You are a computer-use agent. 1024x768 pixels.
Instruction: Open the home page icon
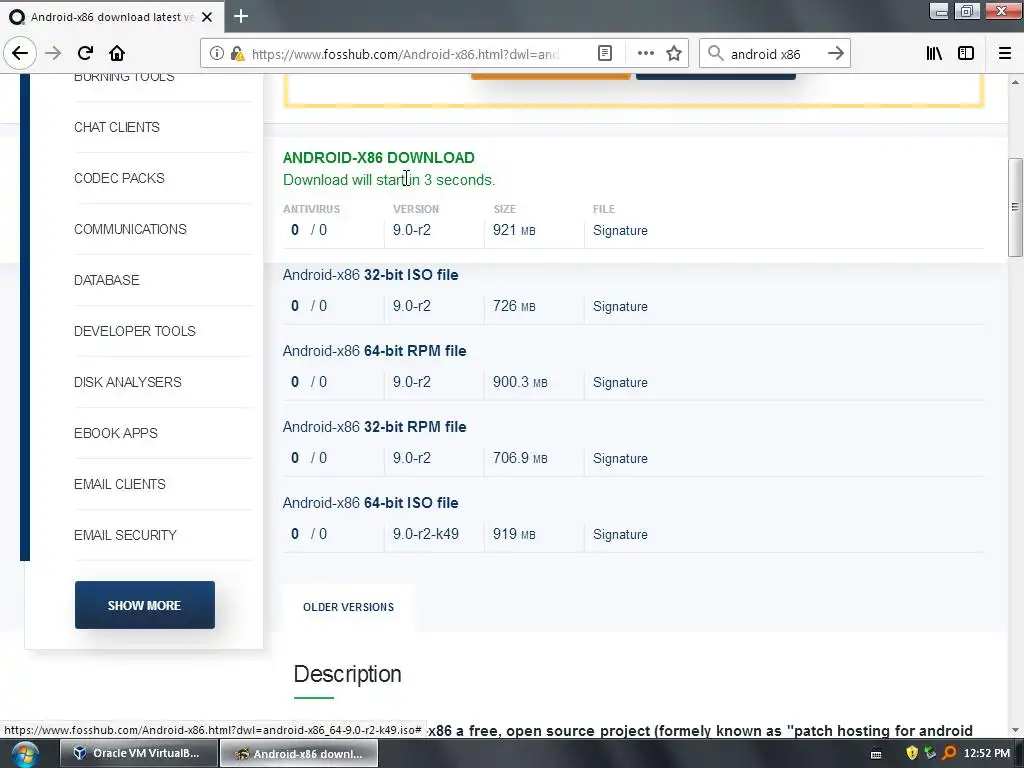117,54
